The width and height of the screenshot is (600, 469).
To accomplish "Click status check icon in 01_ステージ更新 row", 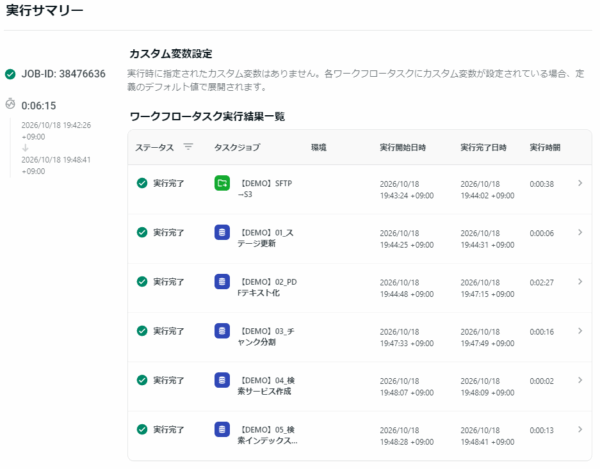I will (142, 232).
